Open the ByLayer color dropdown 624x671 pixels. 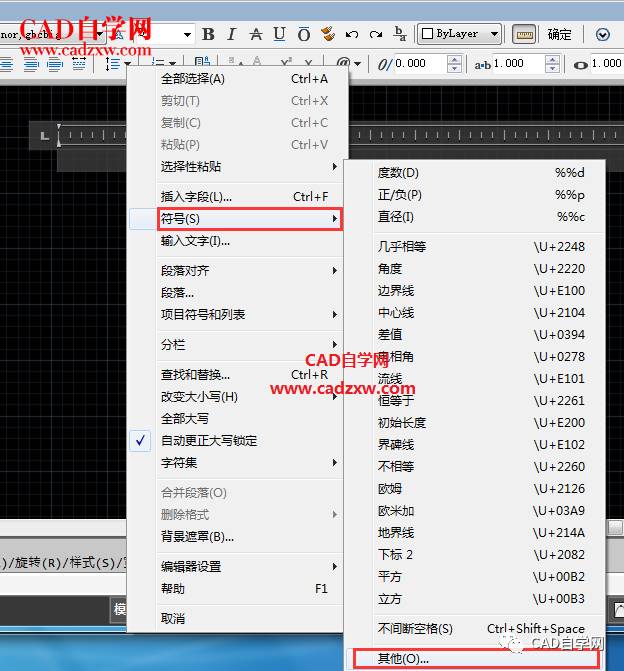(459, 34)
